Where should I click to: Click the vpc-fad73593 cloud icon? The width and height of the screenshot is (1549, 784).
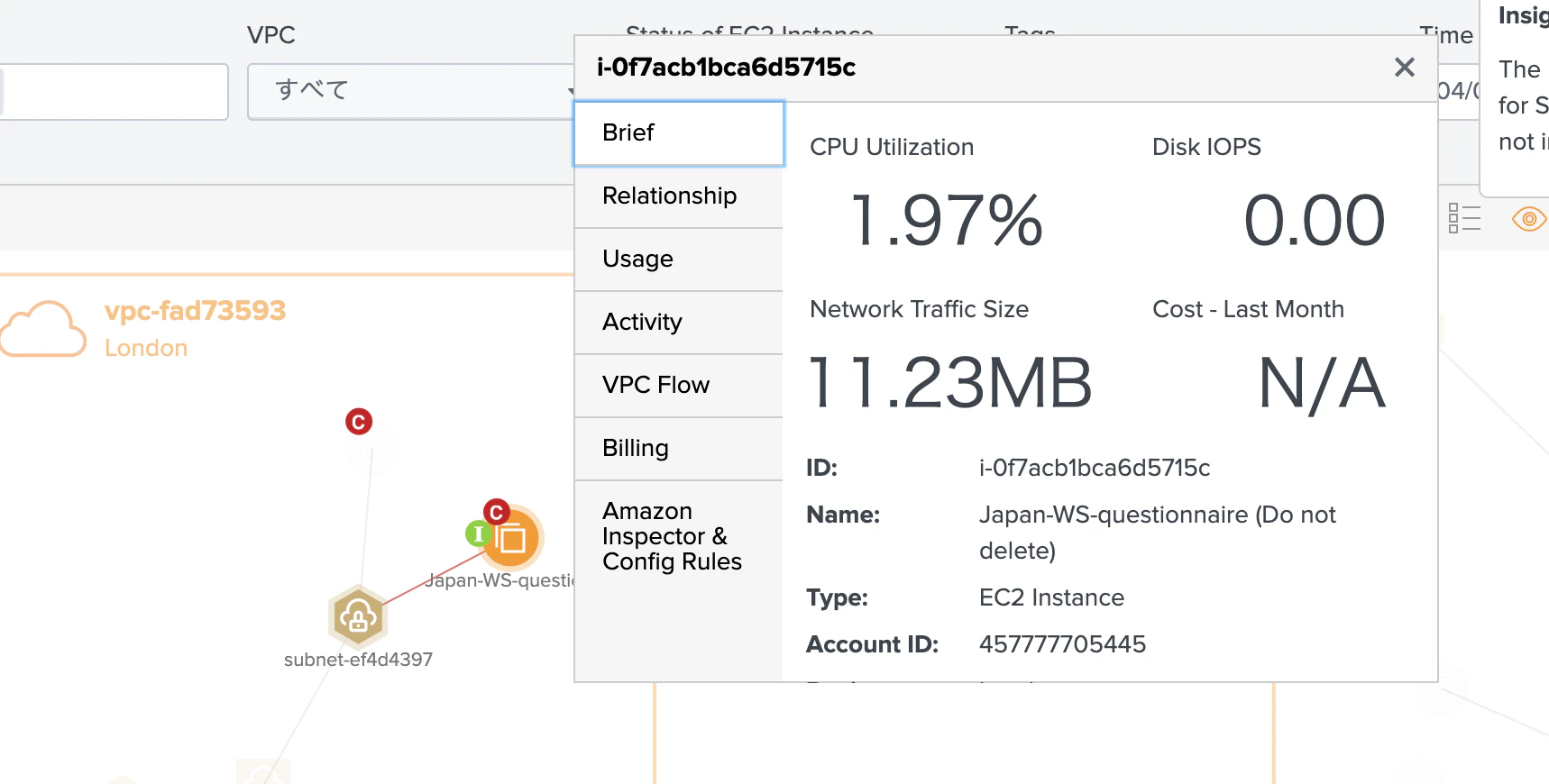point(42,329)
